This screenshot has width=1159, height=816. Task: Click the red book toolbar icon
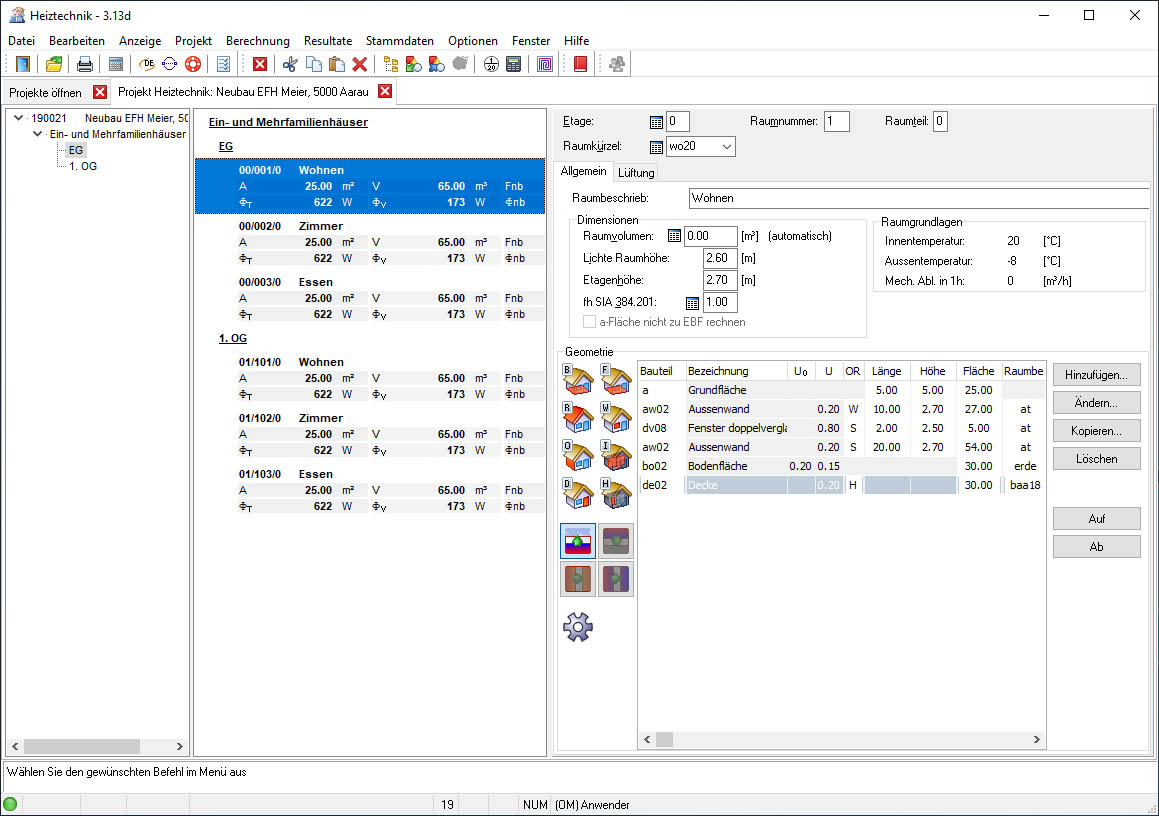click(x=580, y=64)
